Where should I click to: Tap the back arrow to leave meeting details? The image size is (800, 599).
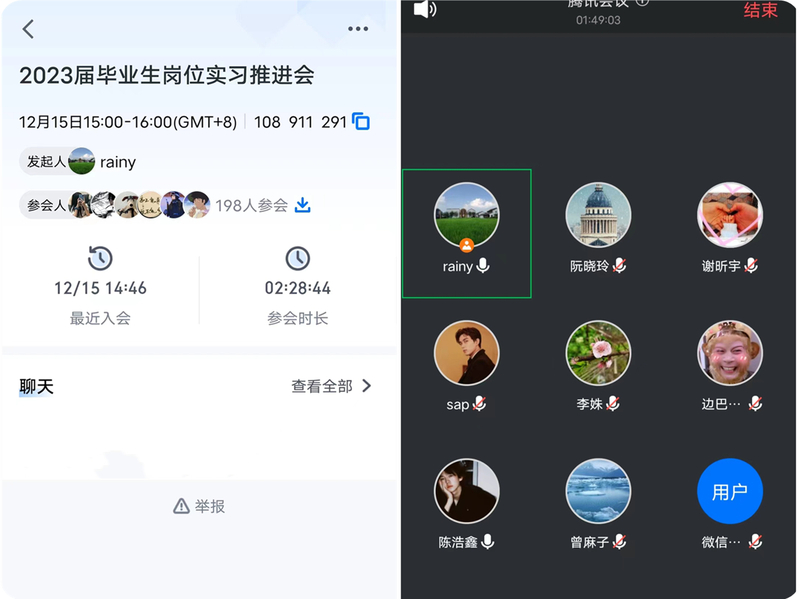click(28, 29)
